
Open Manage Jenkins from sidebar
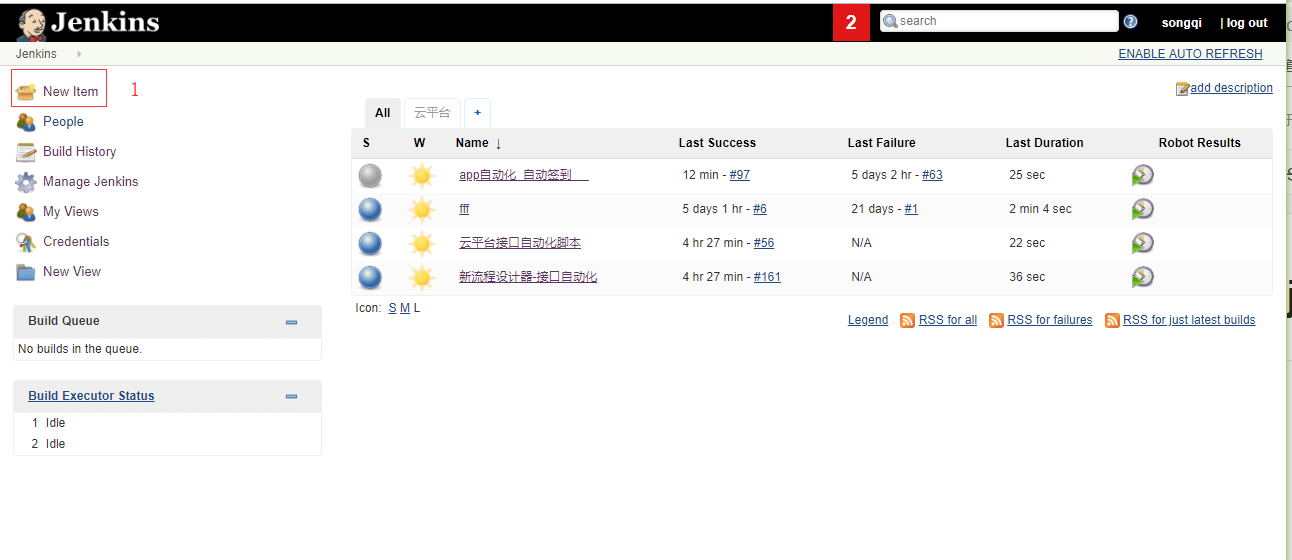[90, 181]
